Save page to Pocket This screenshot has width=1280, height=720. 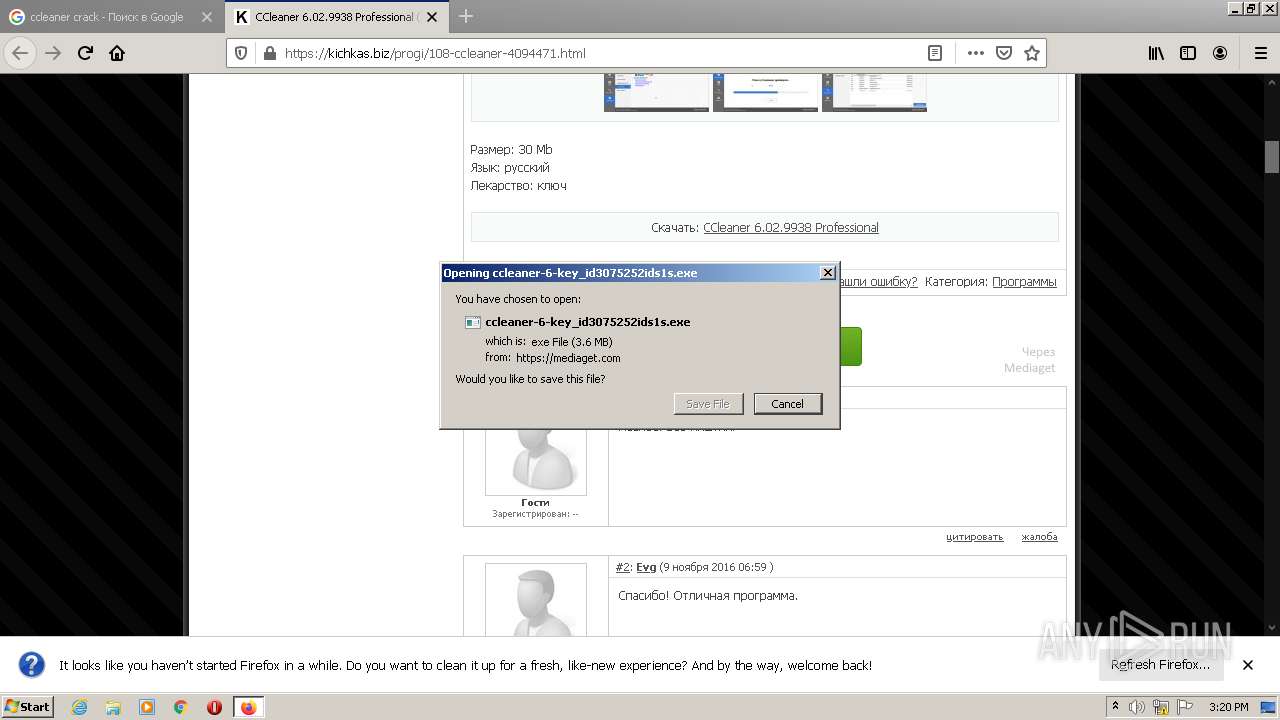pos(1004,53)
